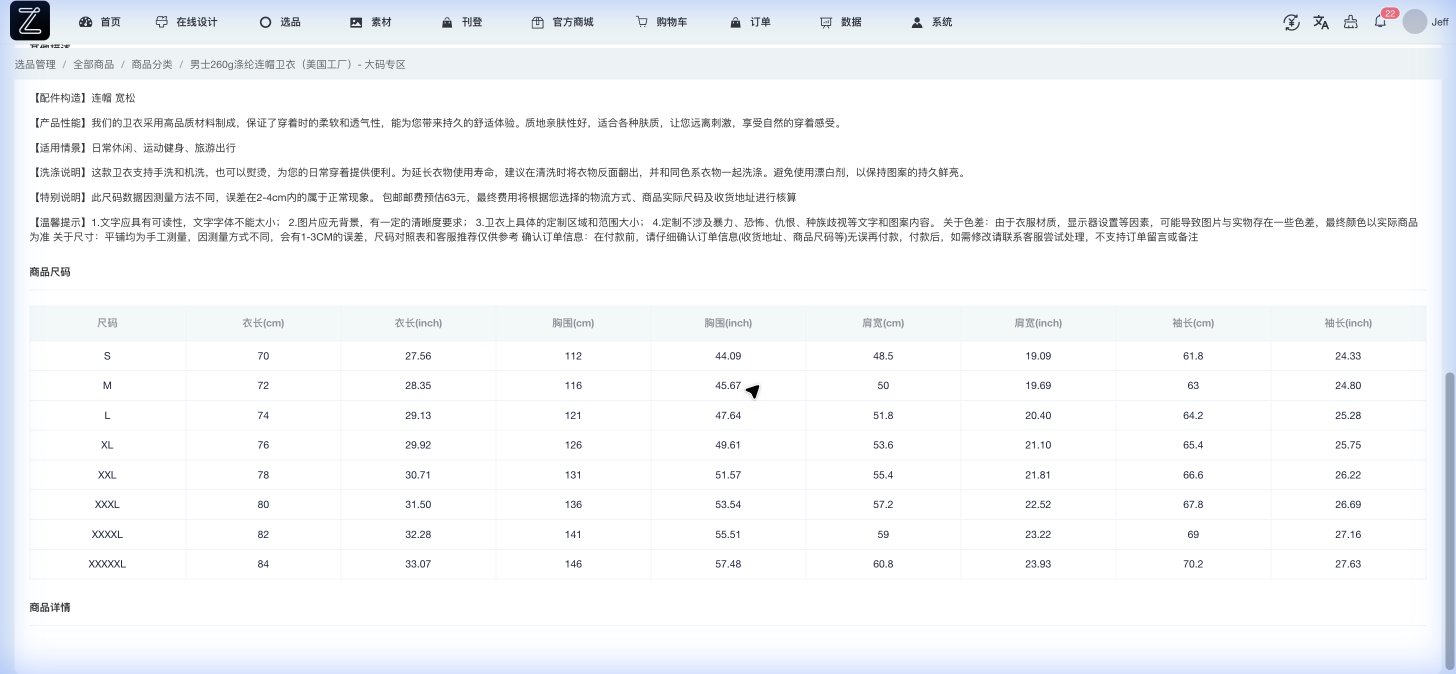Viewport: 1456px width, 674px height.
Task: Open the 系统 system menu
Action: [931, 22]
